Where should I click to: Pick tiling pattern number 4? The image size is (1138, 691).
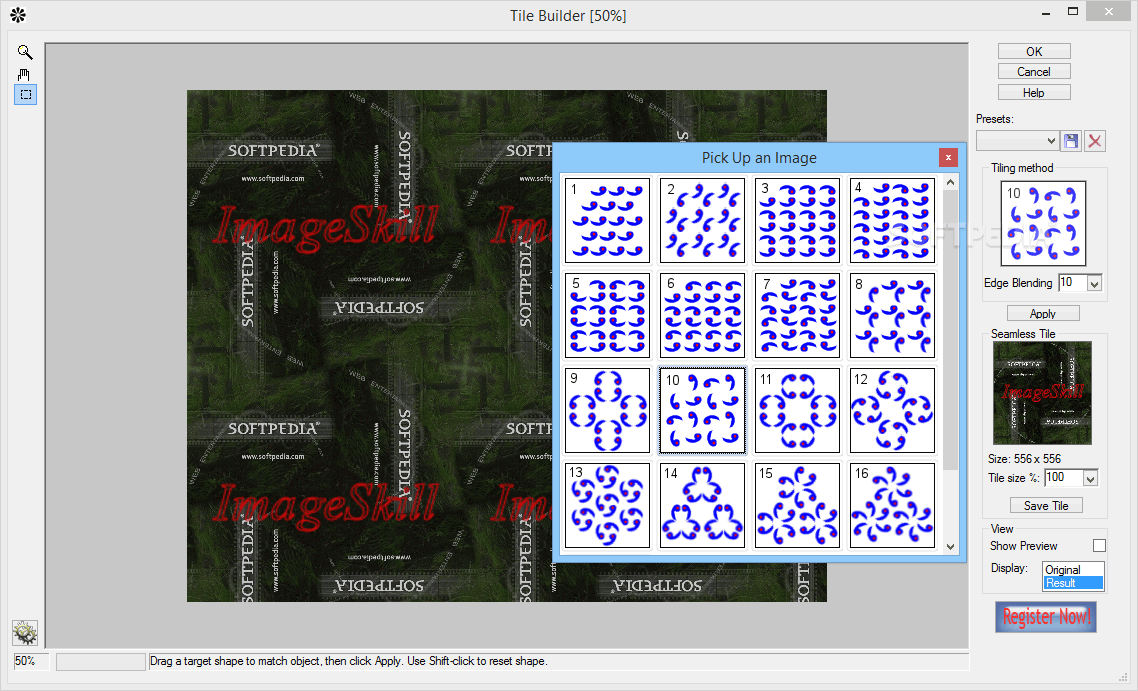point(893,220)
